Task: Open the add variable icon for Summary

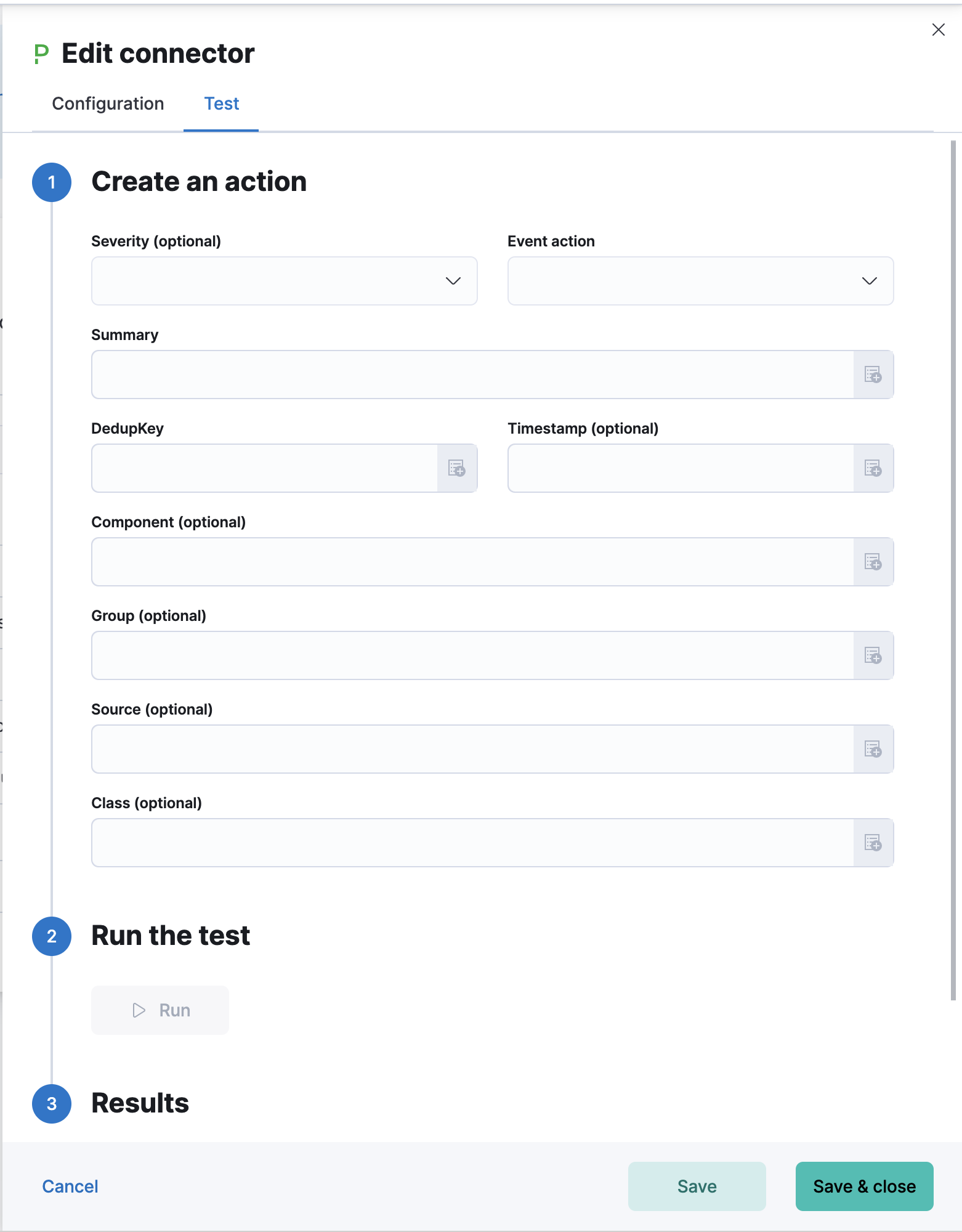Action: [874, 375]
